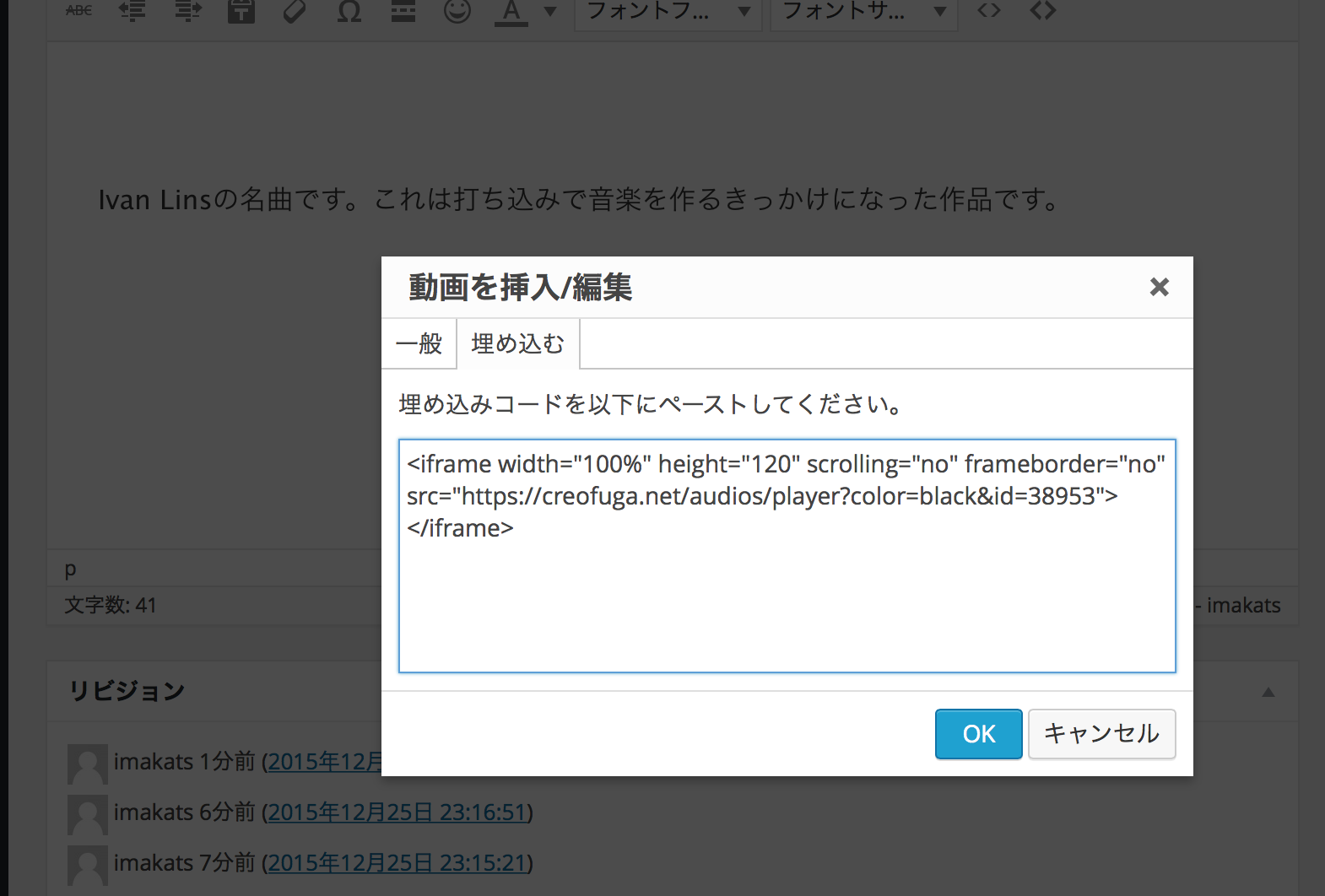Image resolution: width=1325 pixels, height=896 pixels.
Task: Open the imakats 1分前 revision link
Action: (x=325, y=762)
